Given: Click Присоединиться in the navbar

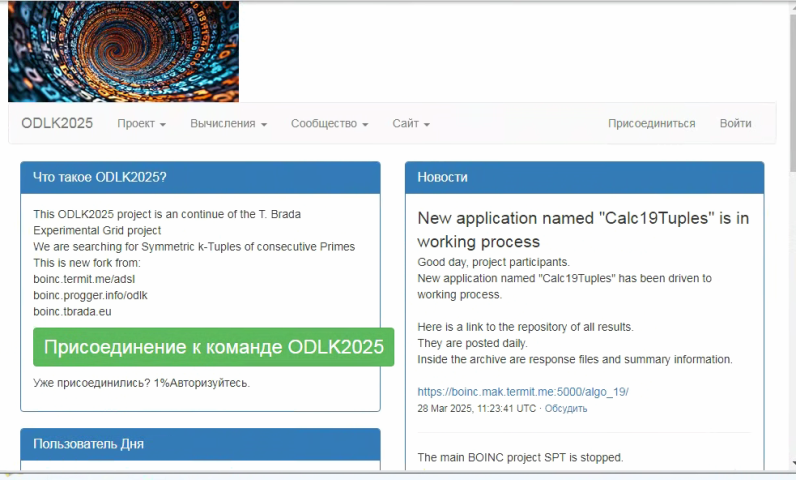Looking at the screenshot, I should tap(652, 123).
